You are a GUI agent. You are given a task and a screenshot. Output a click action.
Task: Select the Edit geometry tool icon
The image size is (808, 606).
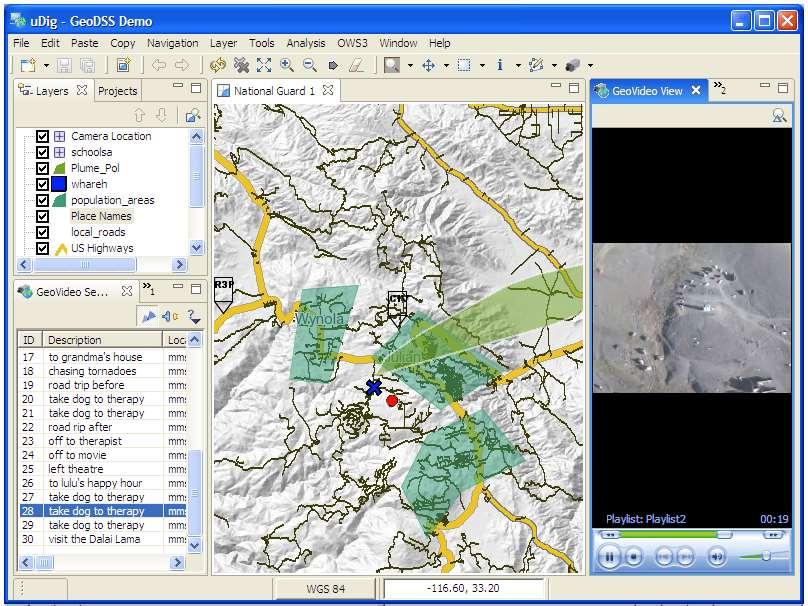pos(536,65)
